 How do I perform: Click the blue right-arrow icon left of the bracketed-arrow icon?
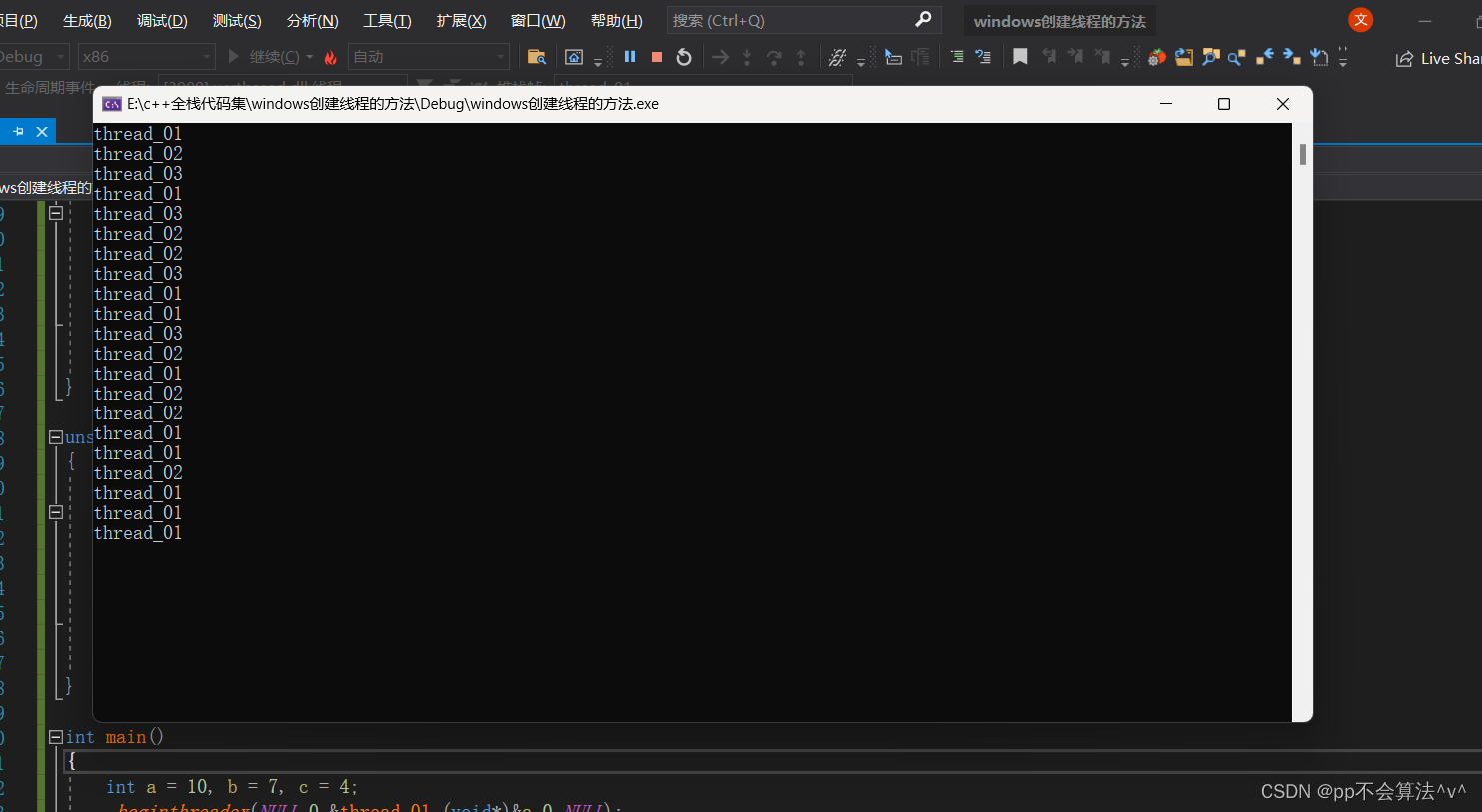1292,57
